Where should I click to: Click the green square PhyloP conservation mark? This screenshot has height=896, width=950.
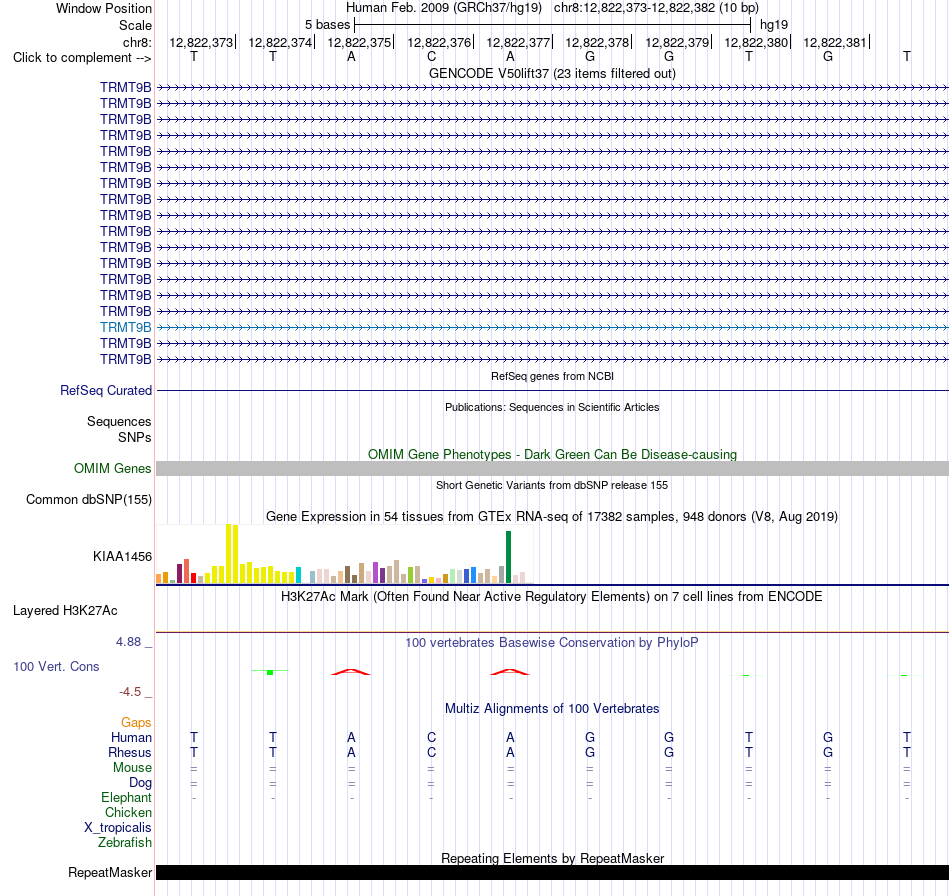coord(270,672)
